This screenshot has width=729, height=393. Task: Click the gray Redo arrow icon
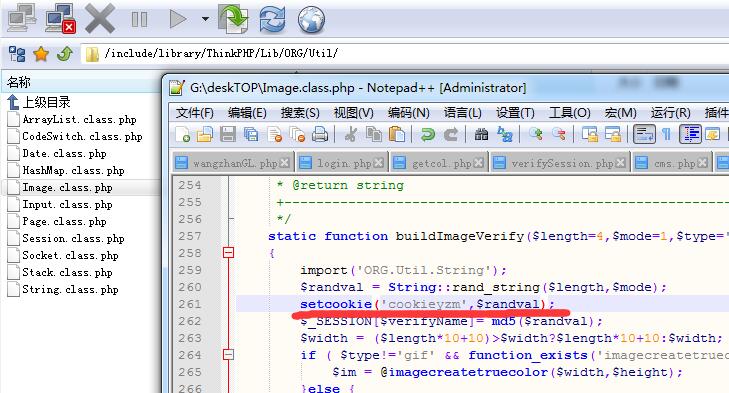coord(451,134)
